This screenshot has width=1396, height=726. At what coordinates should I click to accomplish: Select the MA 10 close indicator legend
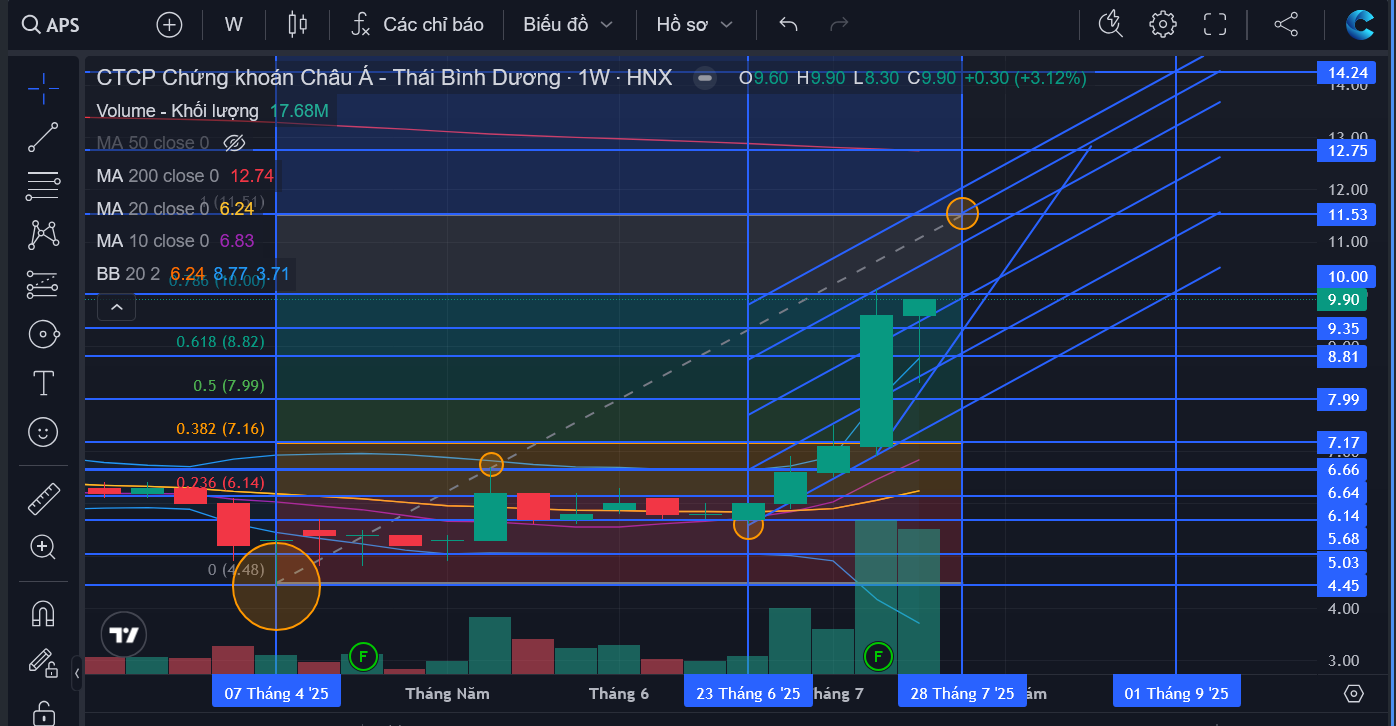coord(175,241)
